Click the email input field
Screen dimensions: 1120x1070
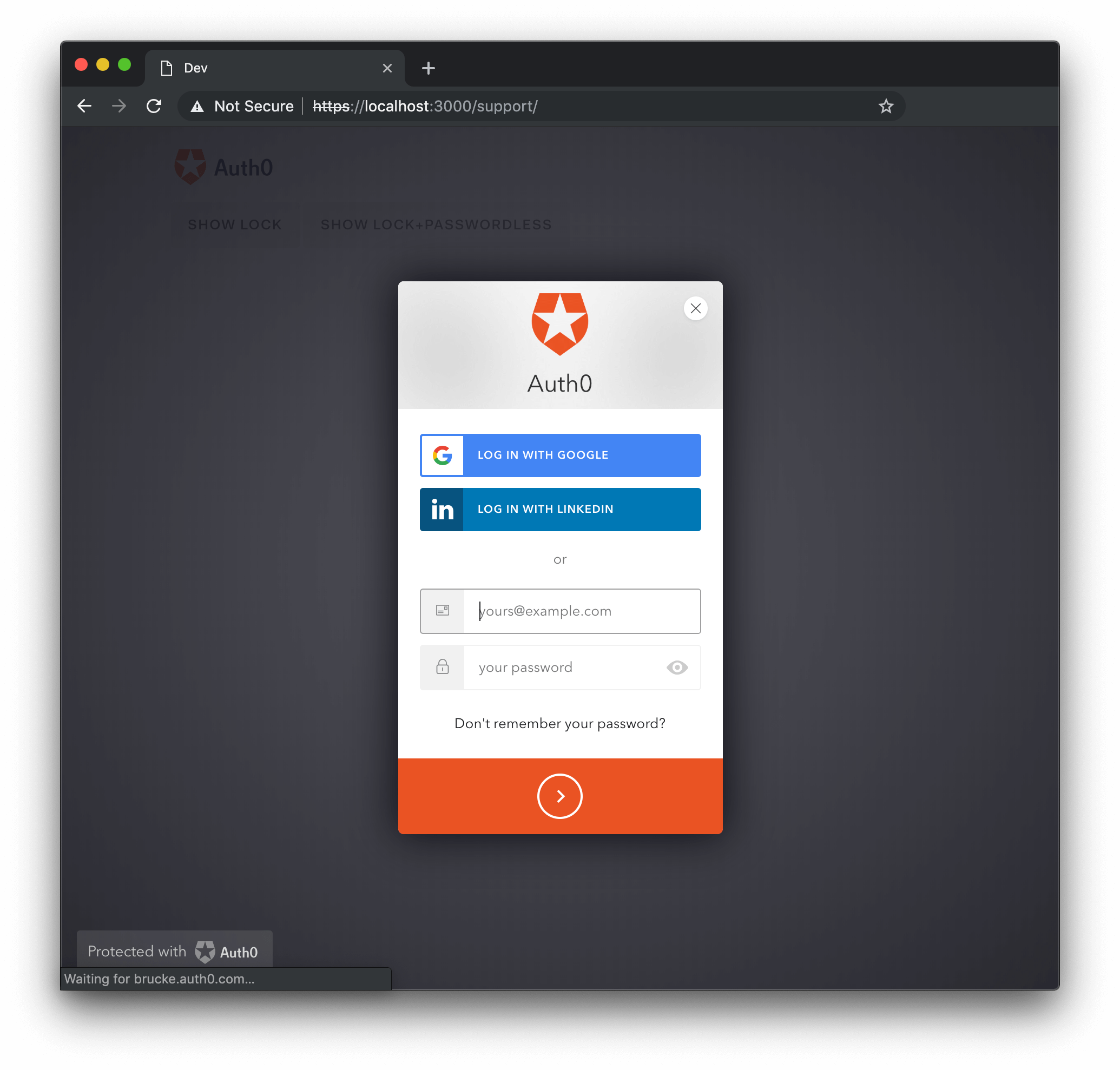click(559, 611)
